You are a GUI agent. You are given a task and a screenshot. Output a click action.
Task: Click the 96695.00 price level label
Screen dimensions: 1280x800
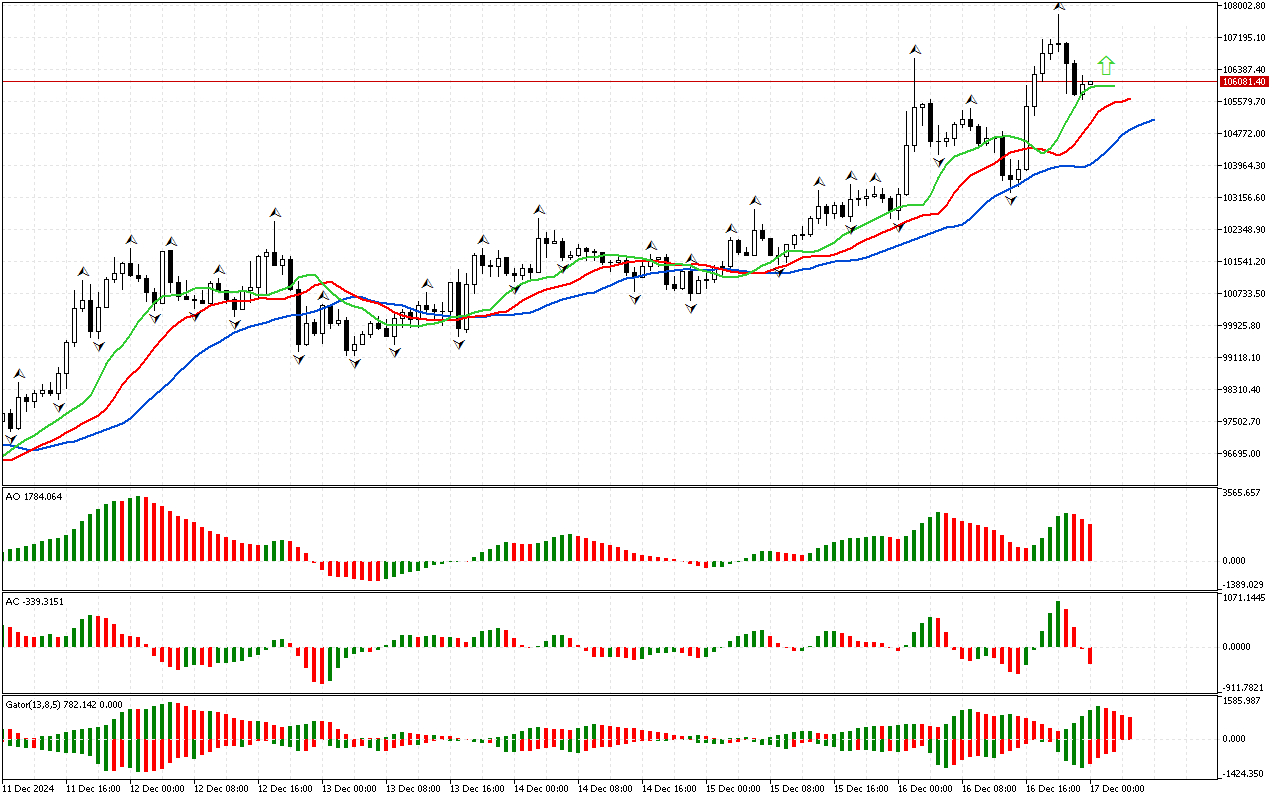tap(1242, 454)
